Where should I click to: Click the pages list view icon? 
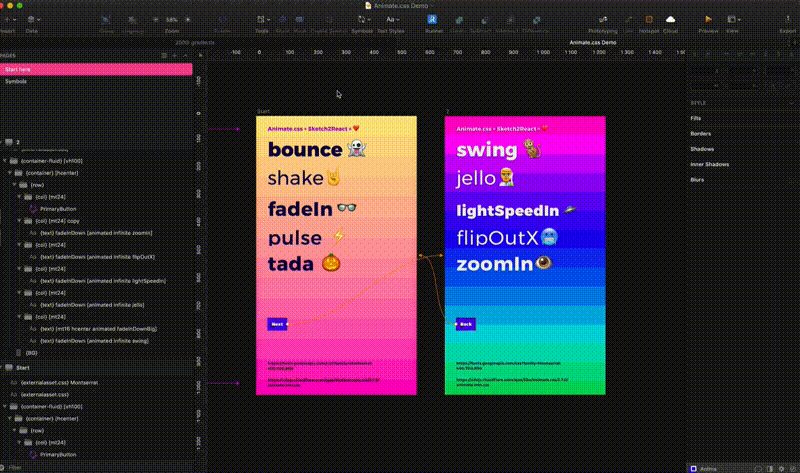click(164, 56)
